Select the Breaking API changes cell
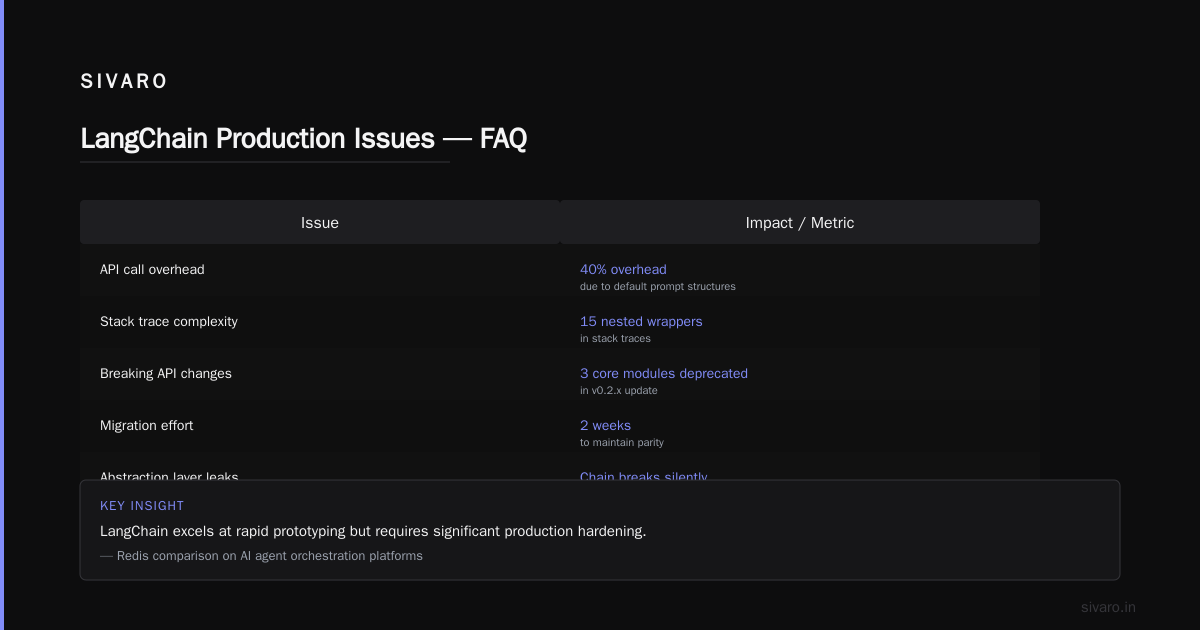 [166, 373]
